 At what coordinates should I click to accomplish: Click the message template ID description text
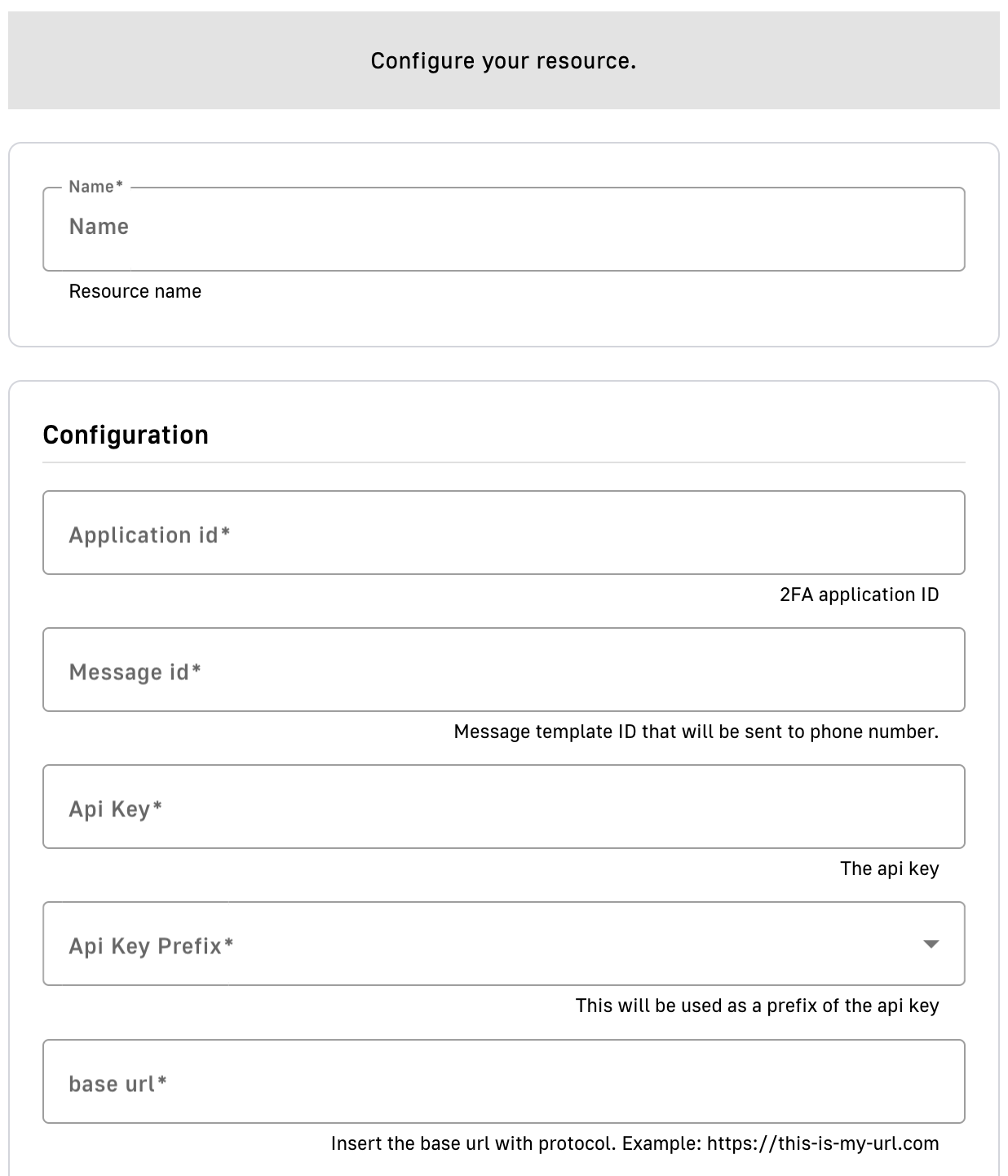696,732
